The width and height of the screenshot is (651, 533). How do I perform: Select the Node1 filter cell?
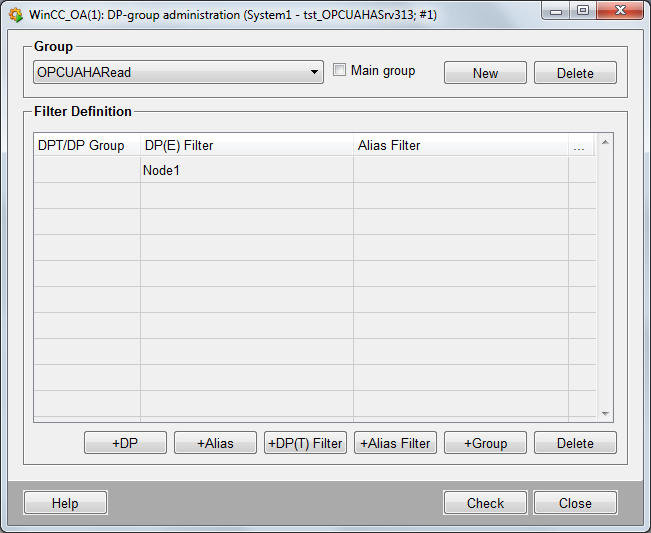click(x=247, y=170)
